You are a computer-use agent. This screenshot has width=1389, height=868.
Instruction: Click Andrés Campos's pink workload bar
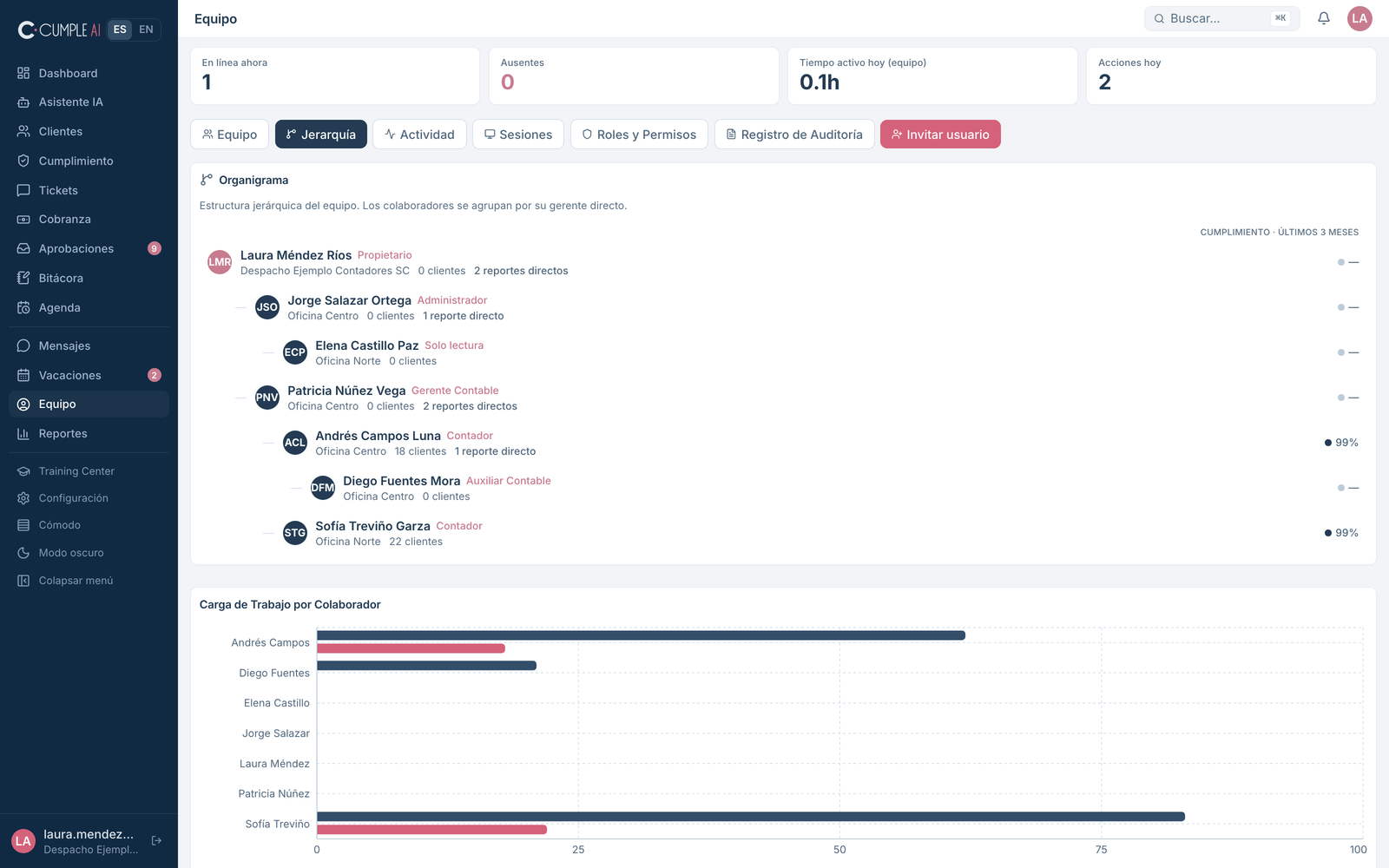pyautogui.click(x=411, y=648)
